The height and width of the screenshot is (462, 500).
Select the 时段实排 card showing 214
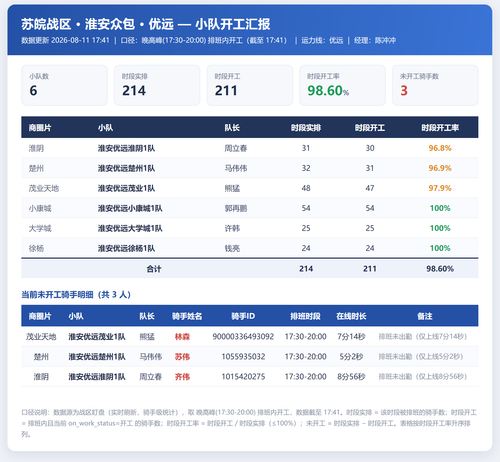157,85
